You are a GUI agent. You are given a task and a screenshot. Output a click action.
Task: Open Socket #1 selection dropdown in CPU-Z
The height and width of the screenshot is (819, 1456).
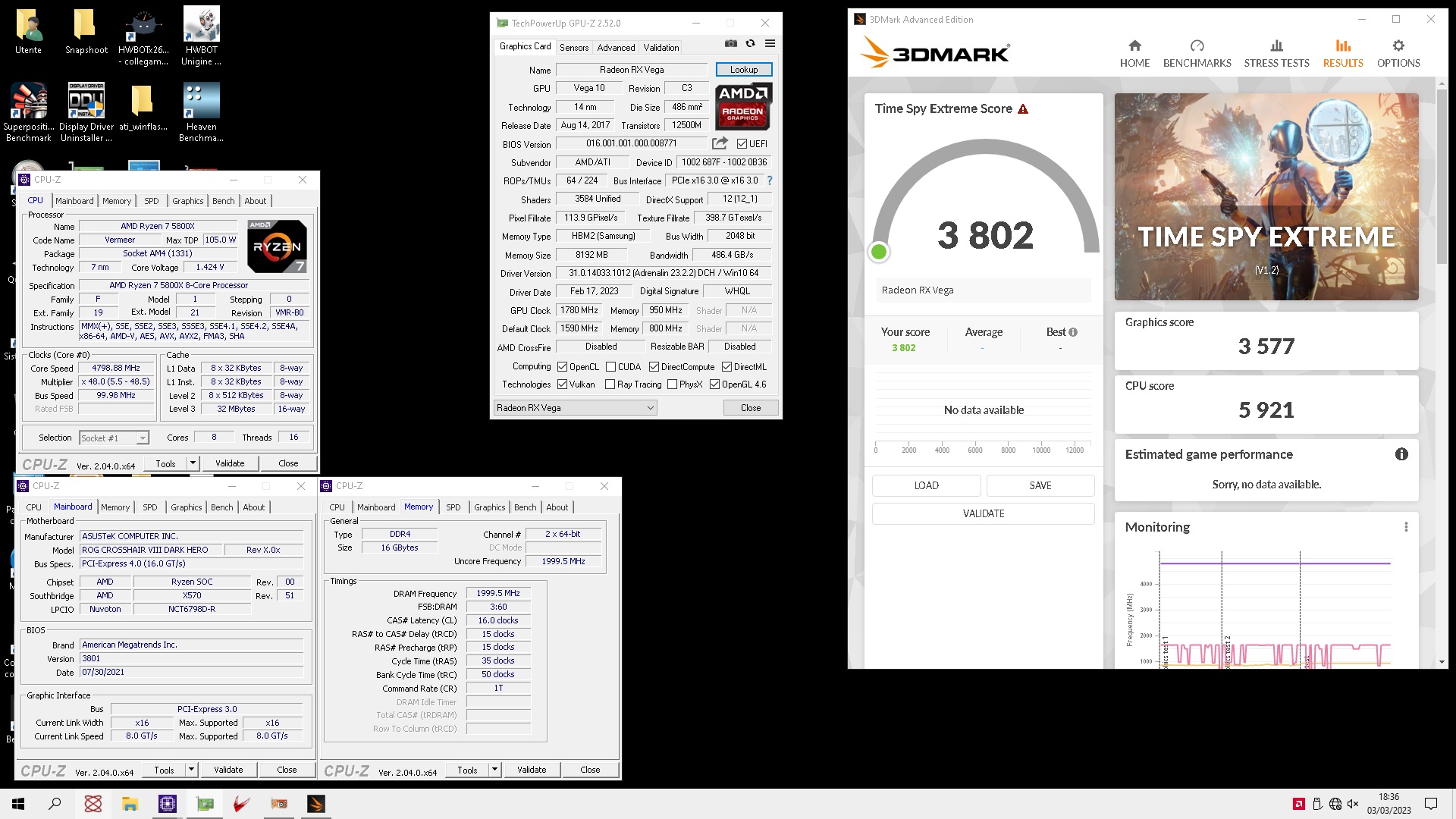(115, 438)
